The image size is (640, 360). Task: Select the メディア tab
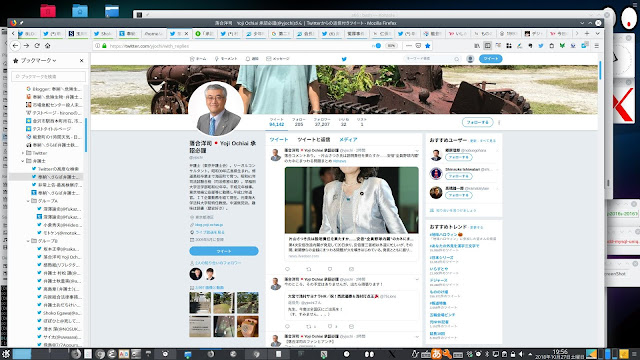point(348,140)
